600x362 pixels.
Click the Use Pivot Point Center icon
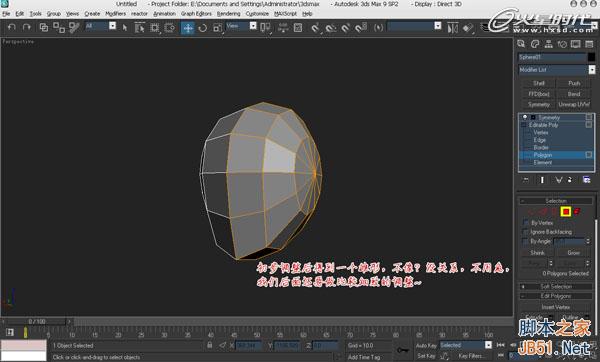click(265, 28)
